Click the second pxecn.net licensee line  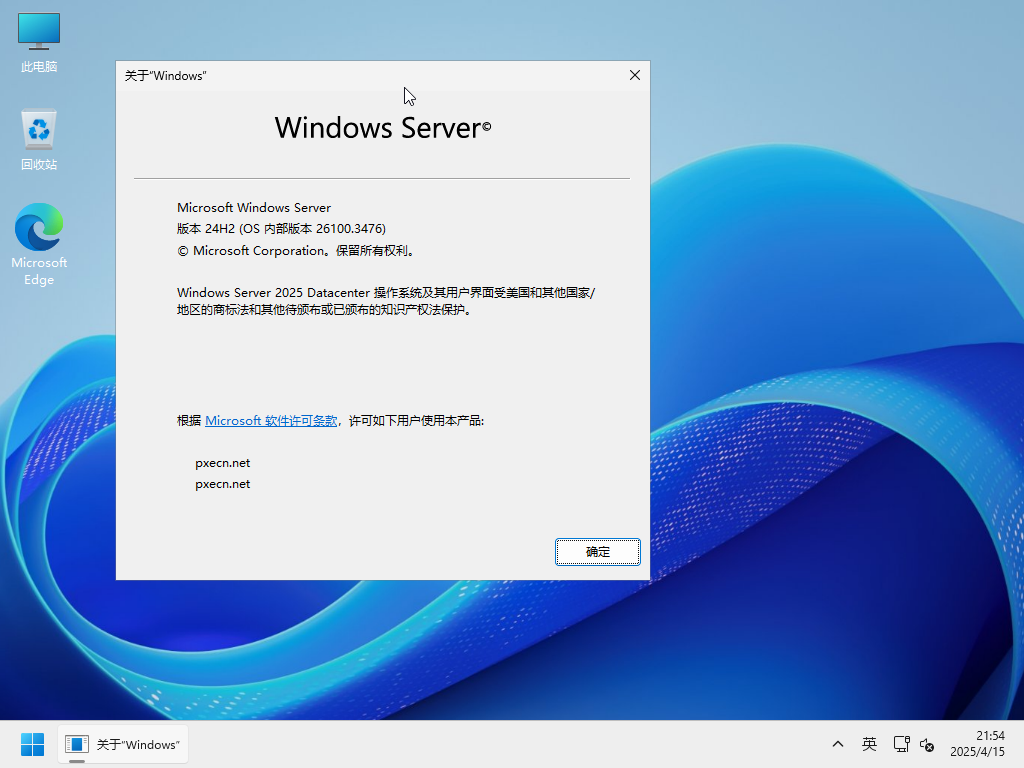[x=223, y=484]
